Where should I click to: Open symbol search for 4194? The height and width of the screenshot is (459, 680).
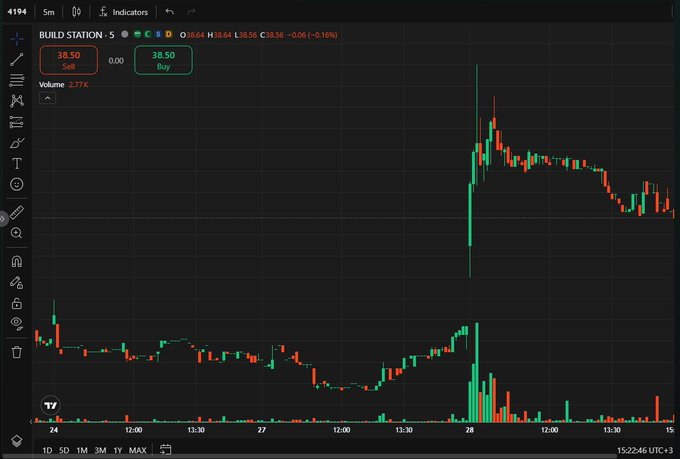pyautogui.click(x=17, y=12)
